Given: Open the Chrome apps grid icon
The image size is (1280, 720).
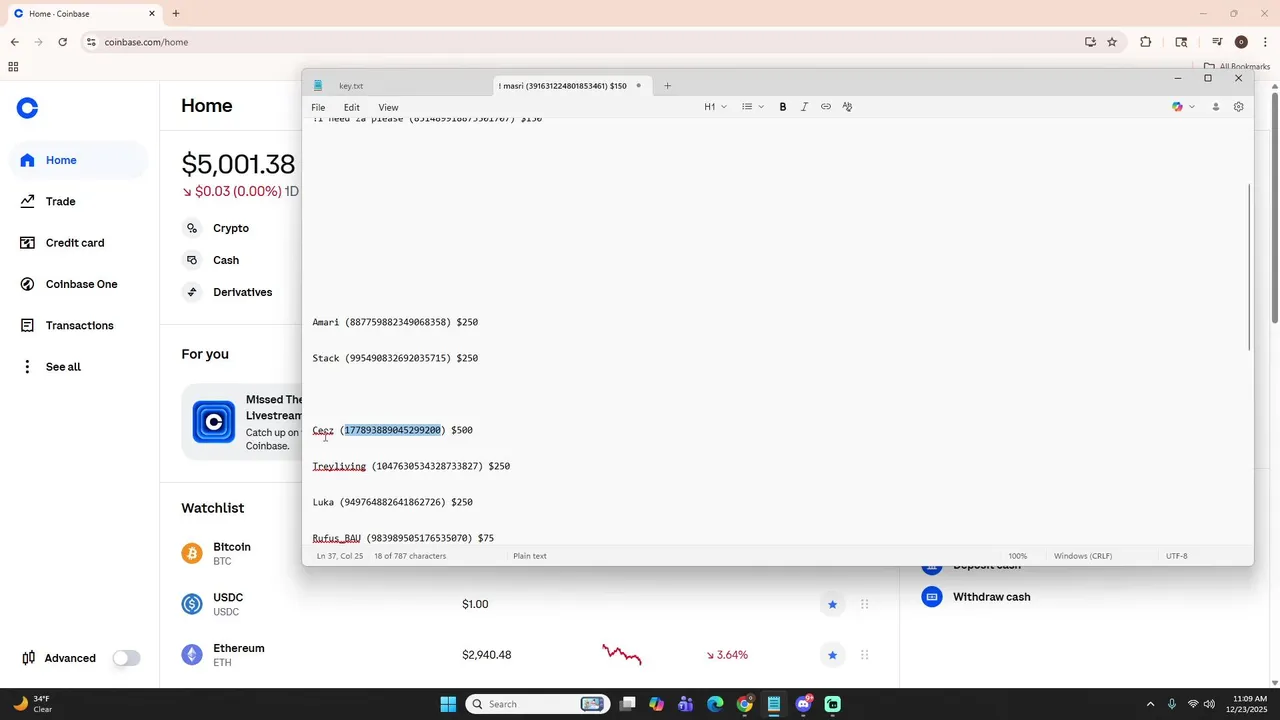Looking at the screenshot, I should [x=13, y=67].
